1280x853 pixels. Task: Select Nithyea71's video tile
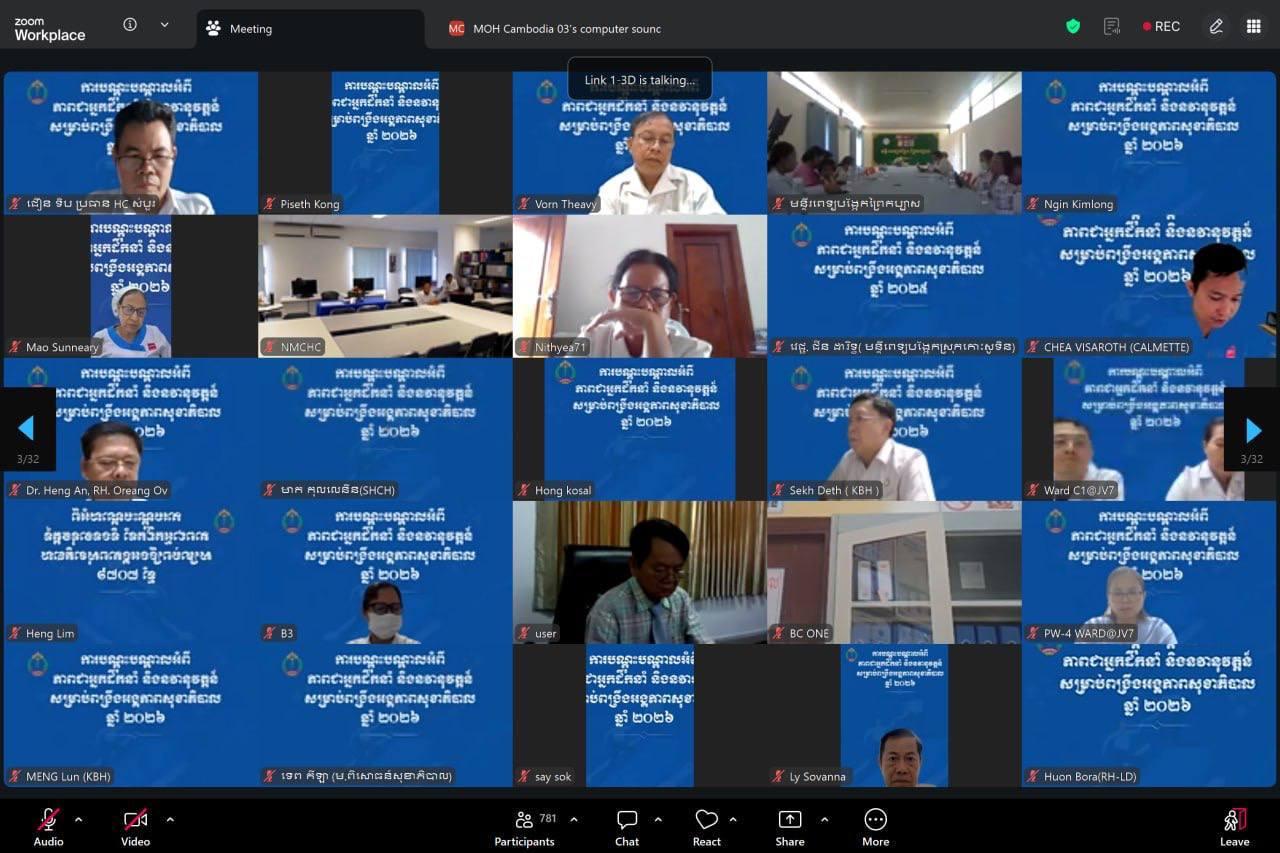(x=640, y=286)
